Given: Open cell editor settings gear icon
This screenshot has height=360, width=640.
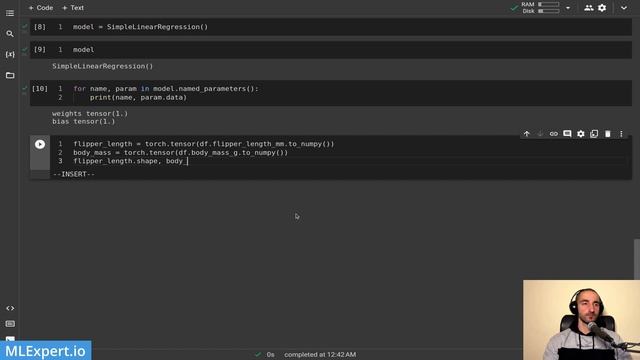Looking at the screenshot, I should (580, 134).
